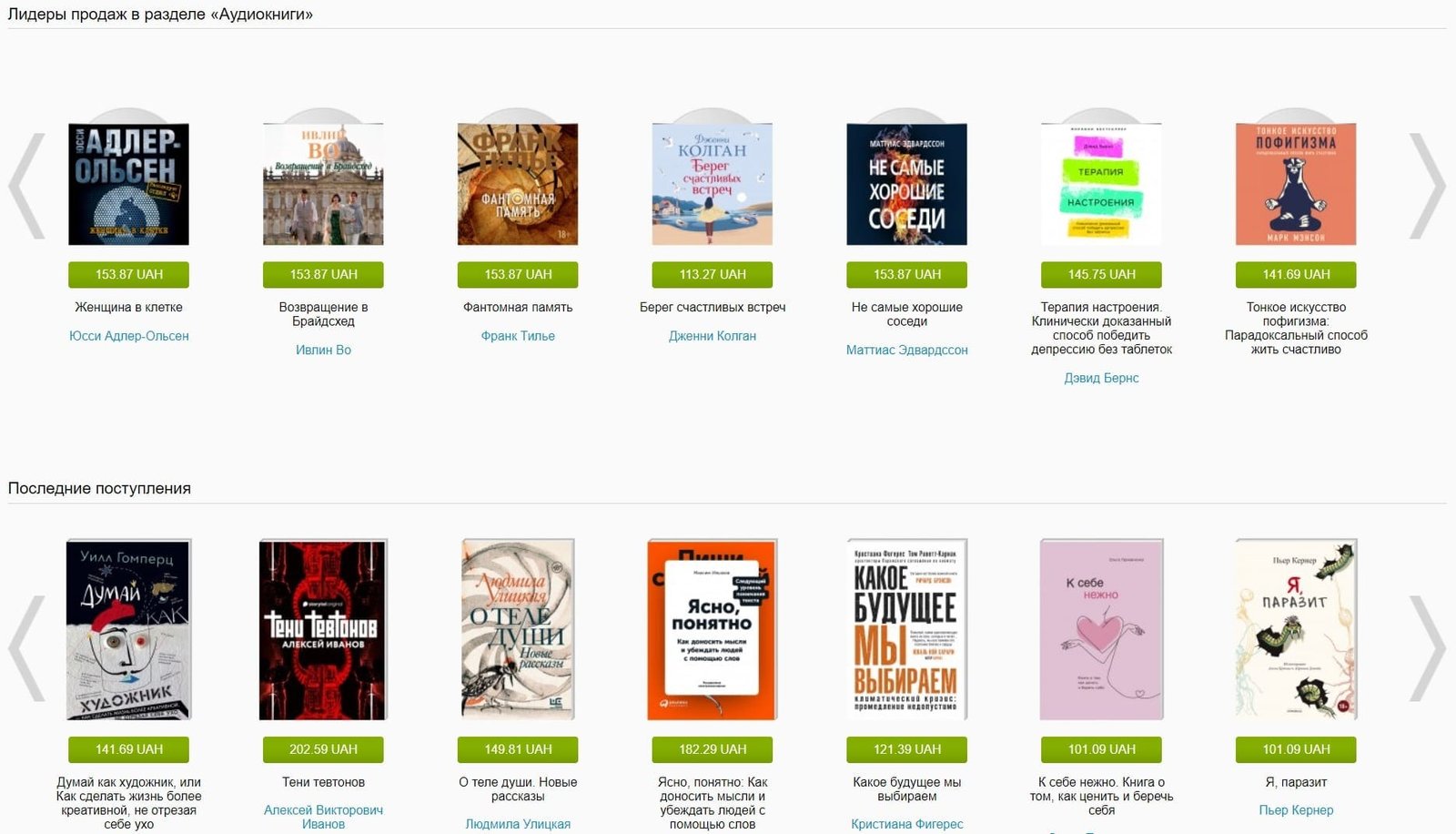
Task: Show previous audiobook bestsellers with left arrow
Action: (26, 187)
